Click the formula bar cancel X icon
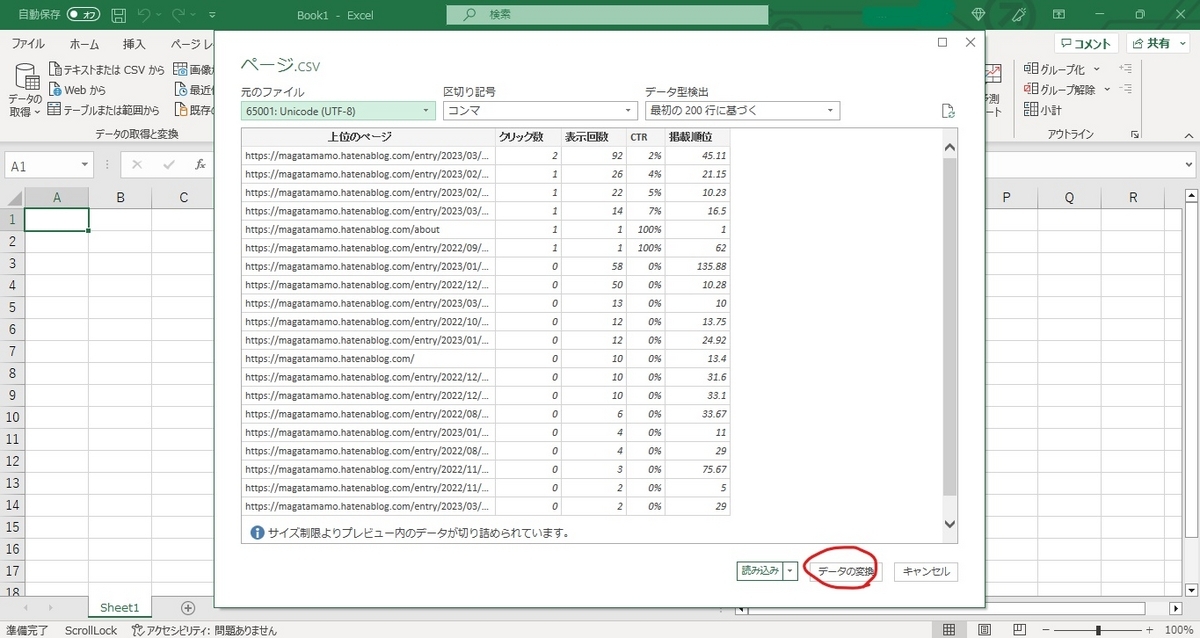The height and width of the screenshot is (638, 1200). point(137,165)
